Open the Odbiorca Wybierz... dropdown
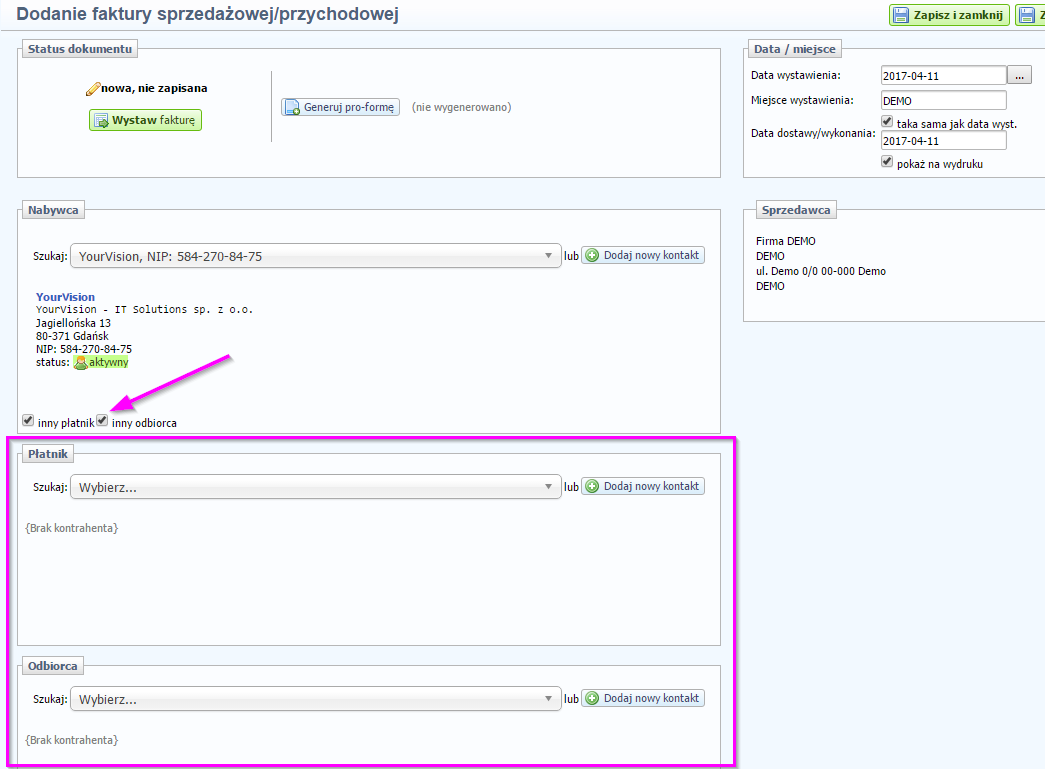This screenshot has width=1045, height=769. (314, 699)
